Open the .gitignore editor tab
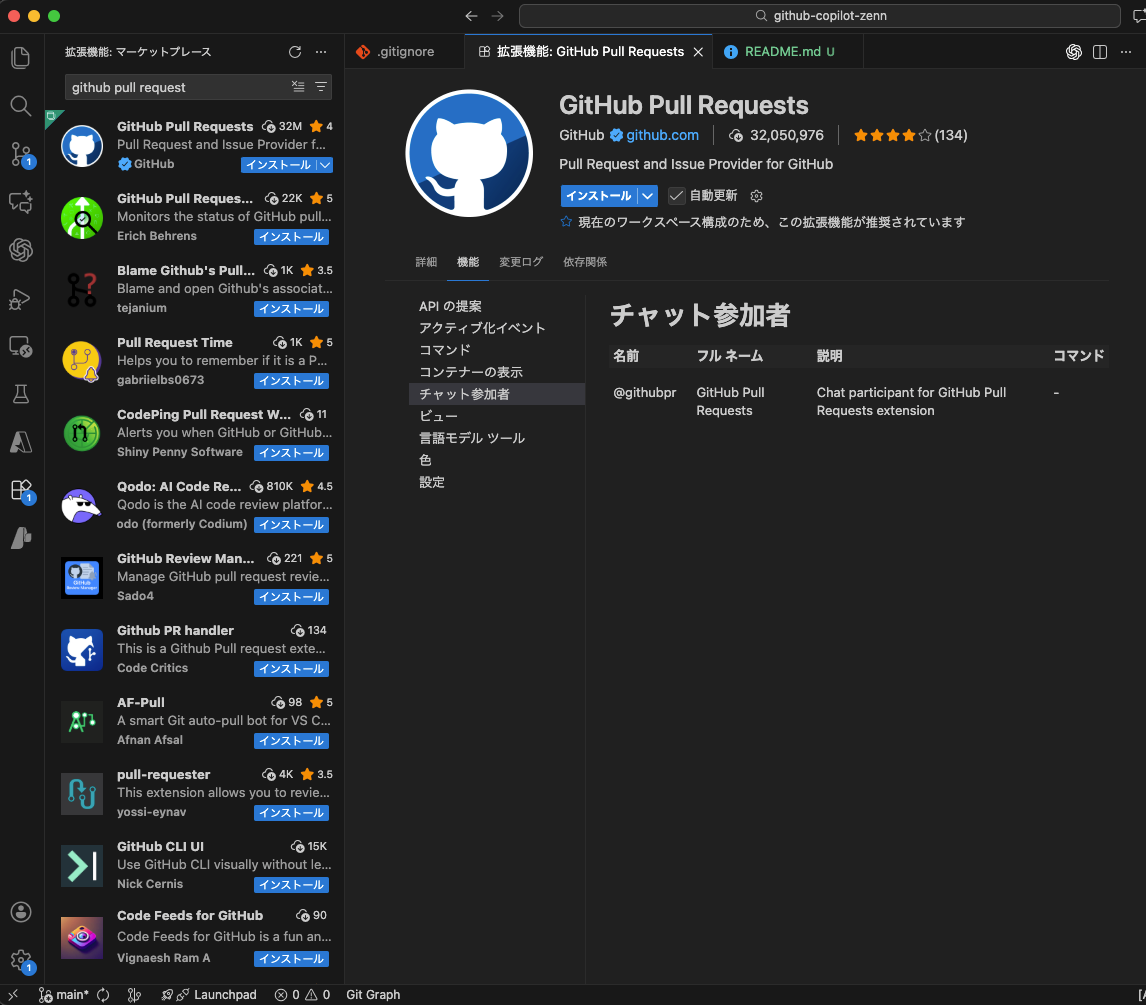 (404, 52)
